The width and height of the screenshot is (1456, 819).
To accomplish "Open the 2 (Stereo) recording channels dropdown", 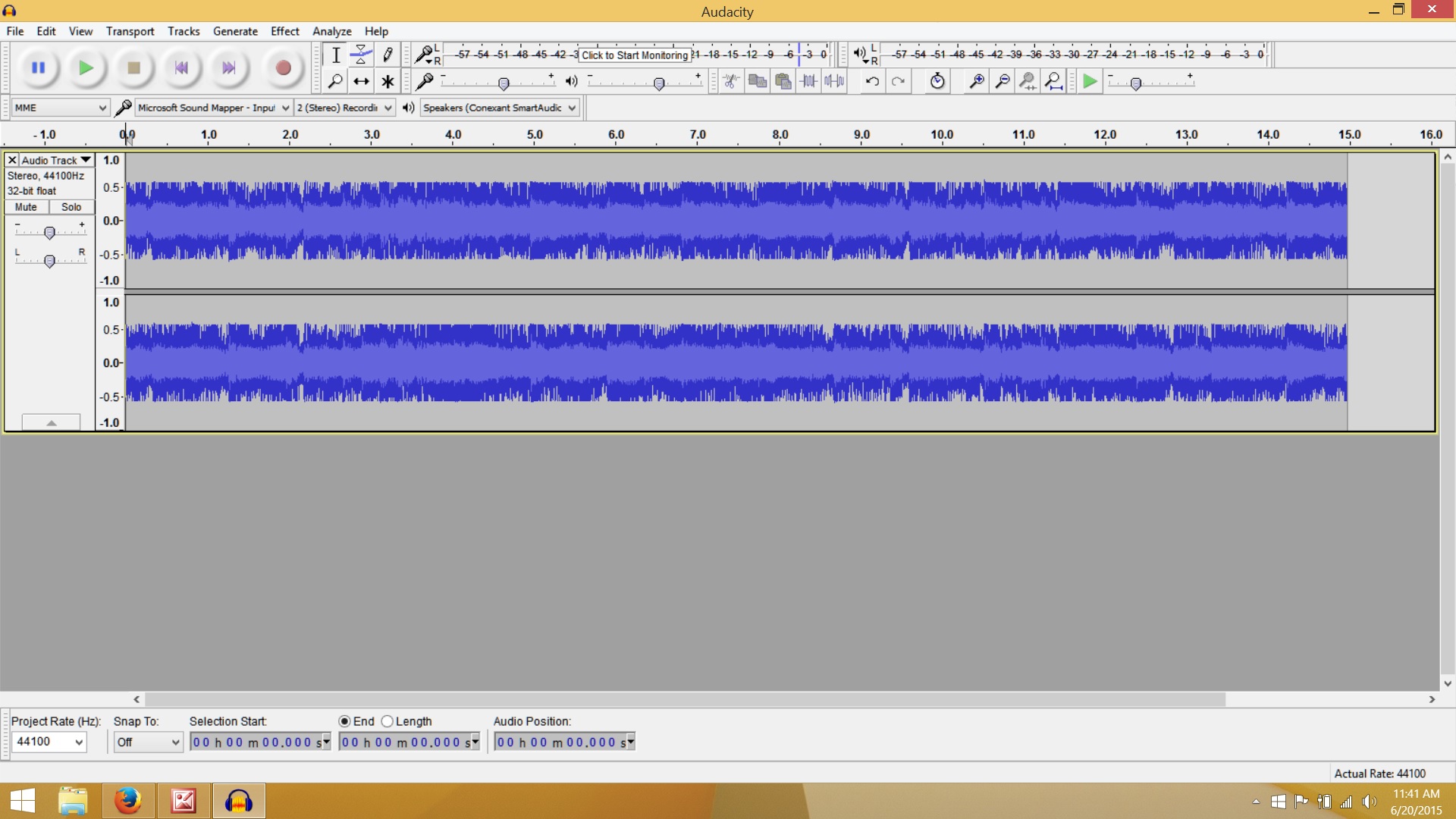I will tap(344, 108).
